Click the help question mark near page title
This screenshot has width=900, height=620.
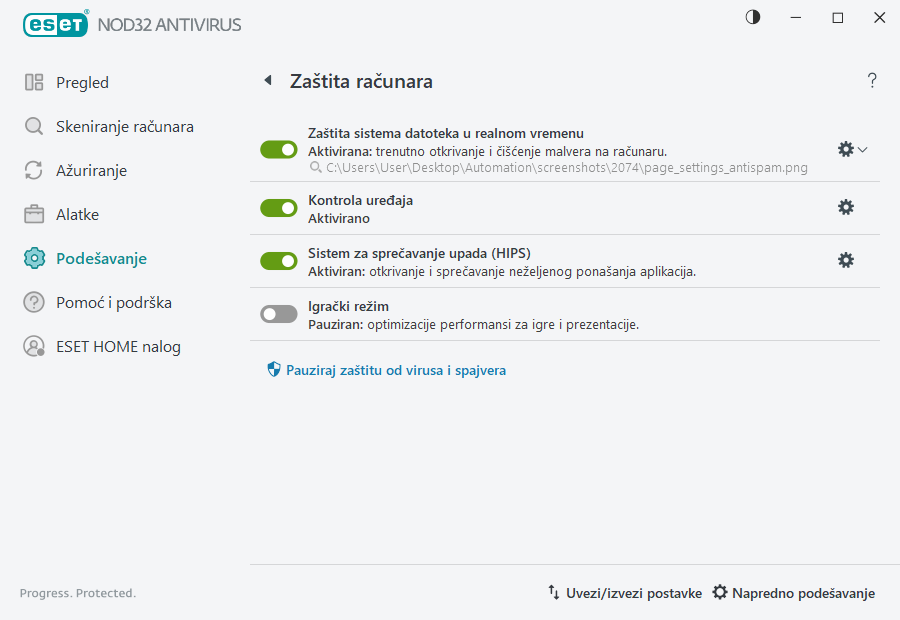click(x=871, y=80)
